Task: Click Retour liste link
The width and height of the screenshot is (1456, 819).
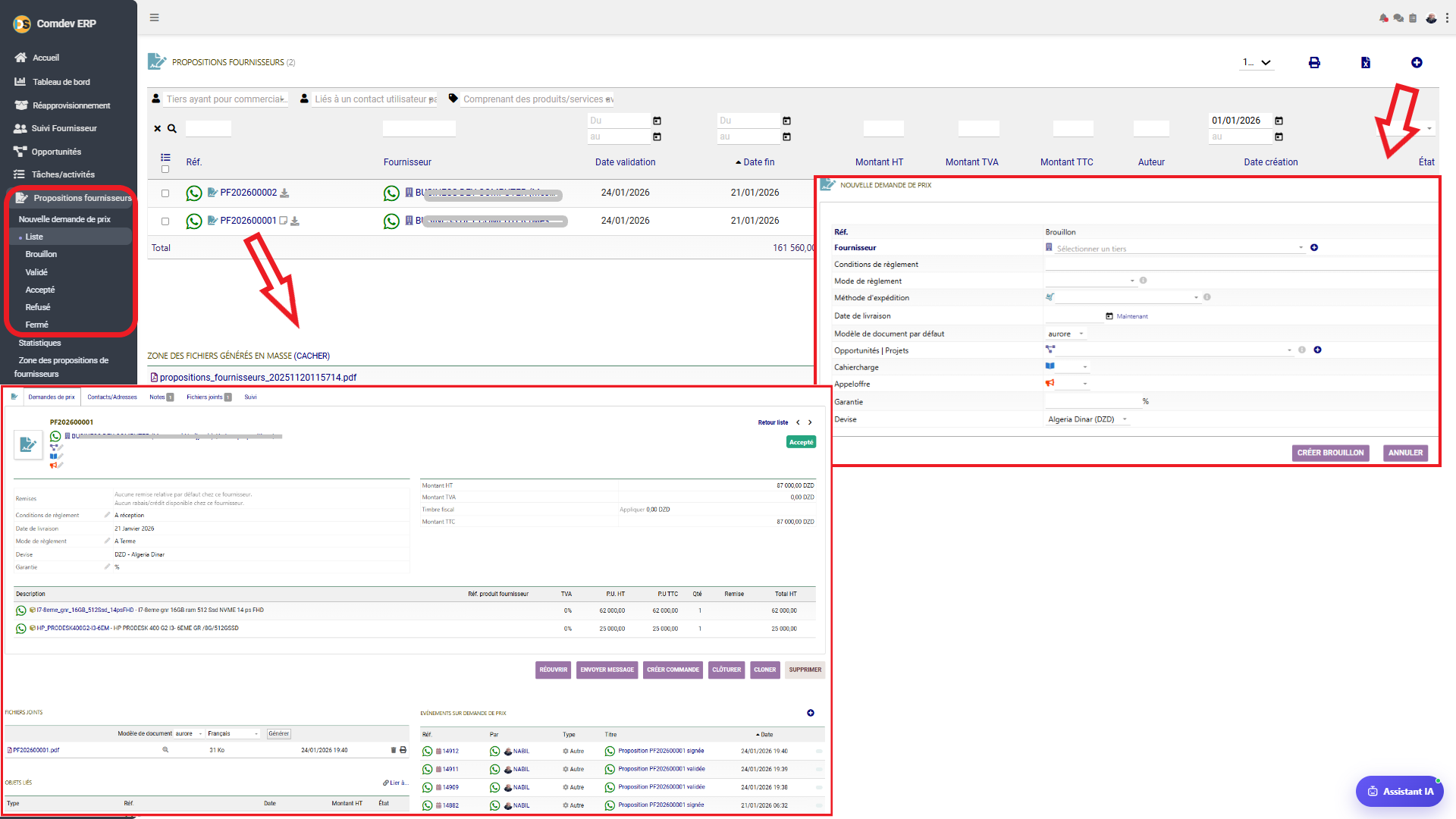Action: pyautogui.click(x=773, y=422)
